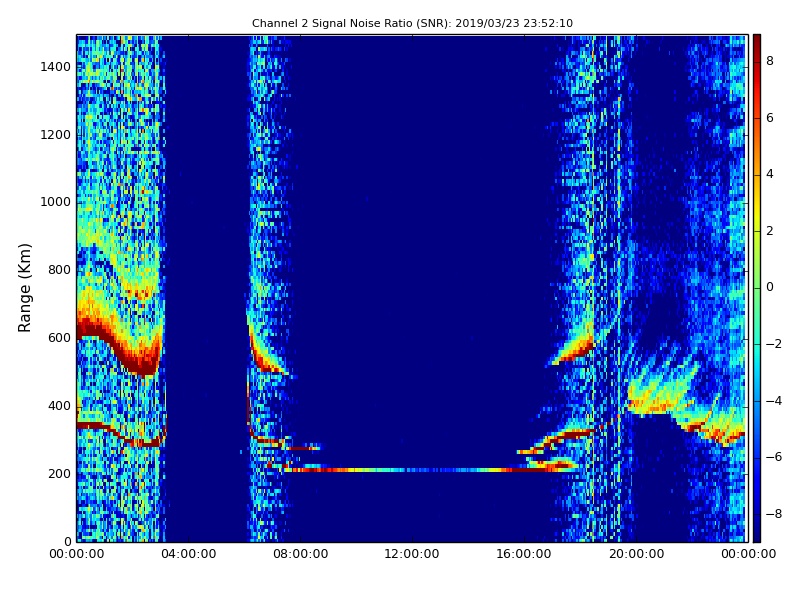Click the colorbar label −2
This screenshot has width=800, height=600.
pos(774,344)
